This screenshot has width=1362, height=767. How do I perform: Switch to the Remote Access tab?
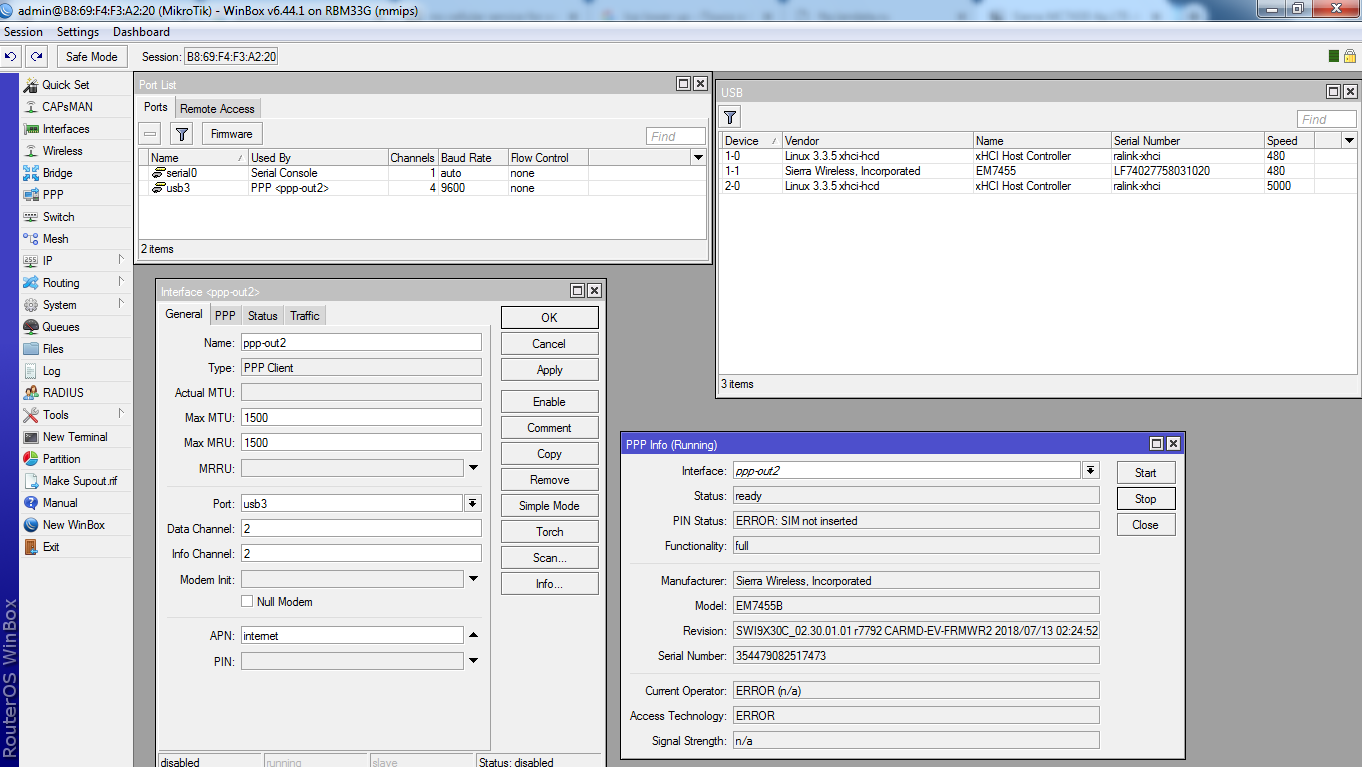(217, 108)
